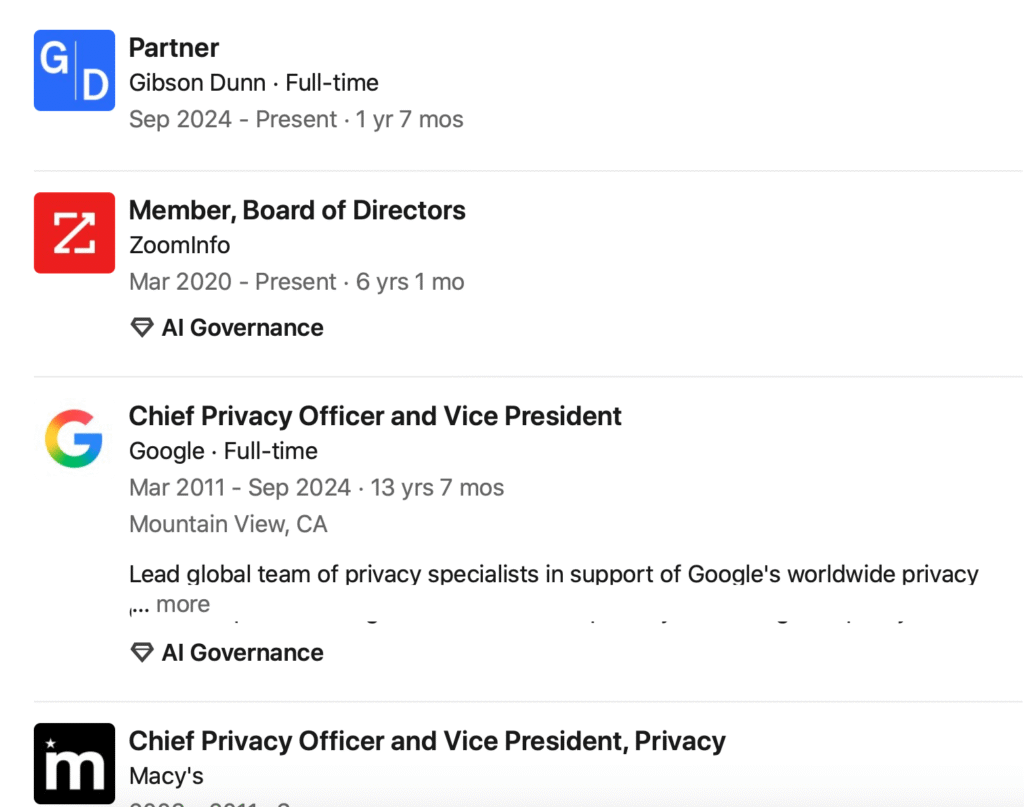
Task: Click the Google G logo
Action: pyautogui.click(x=74, y=438)
